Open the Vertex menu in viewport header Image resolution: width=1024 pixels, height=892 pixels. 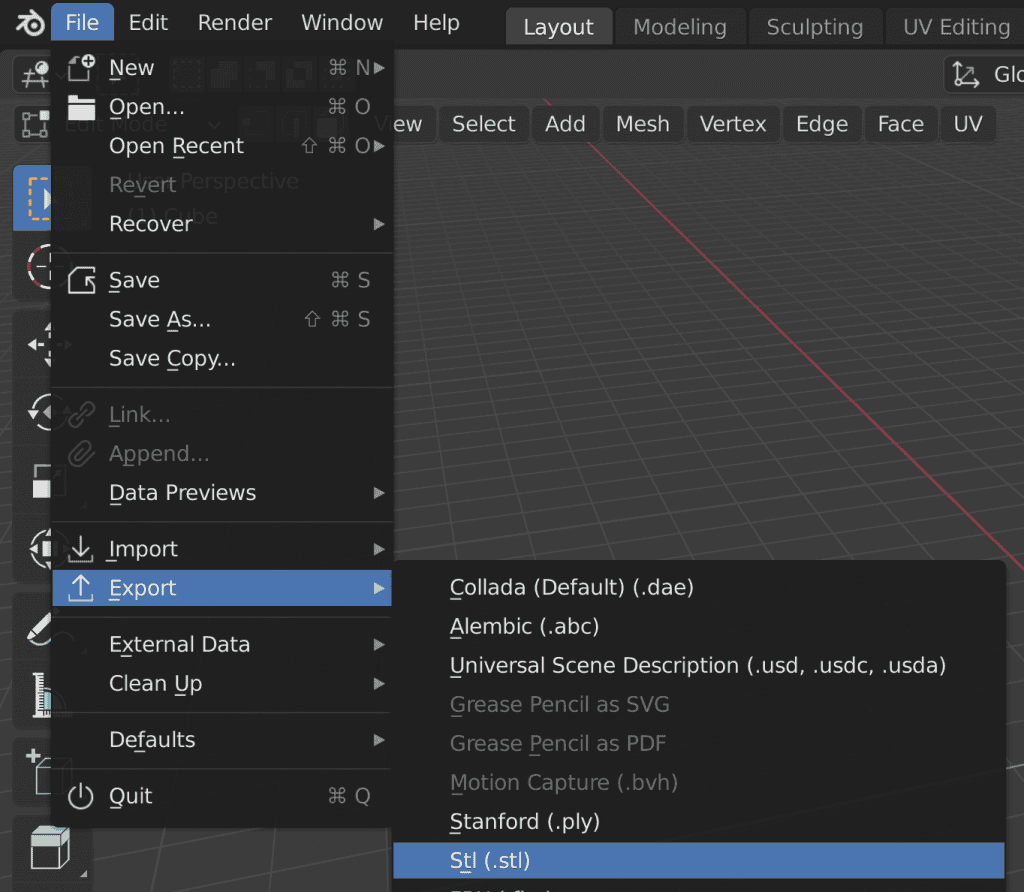733,124
